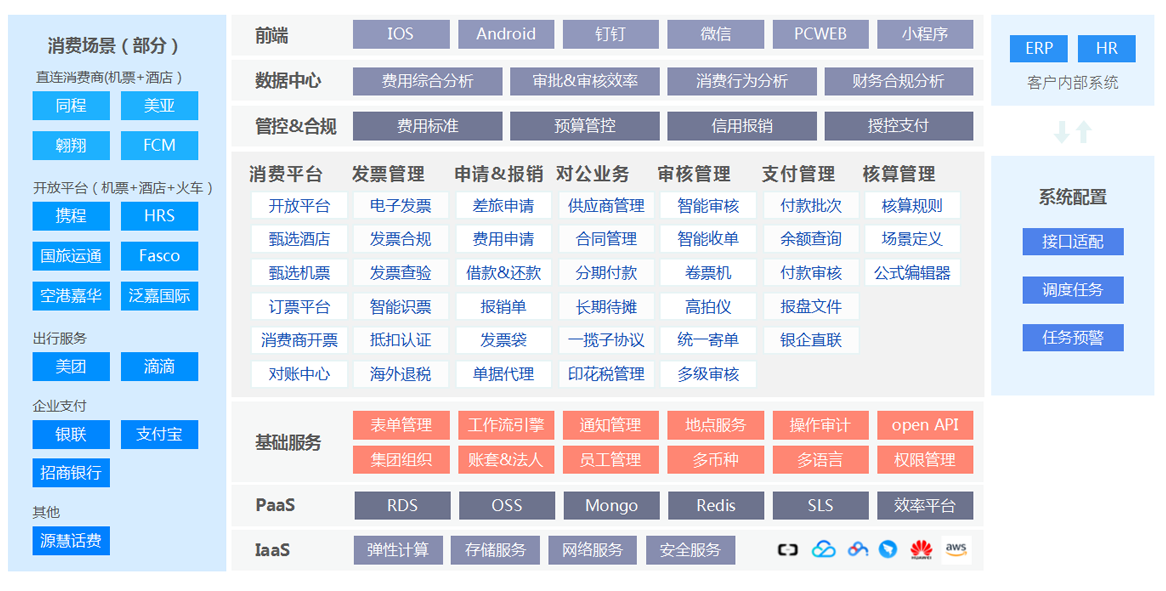Image resolution: width=1166 pixels, height=591 pixels.
Task: Click 甄选酒店 item
Action: 299,239
